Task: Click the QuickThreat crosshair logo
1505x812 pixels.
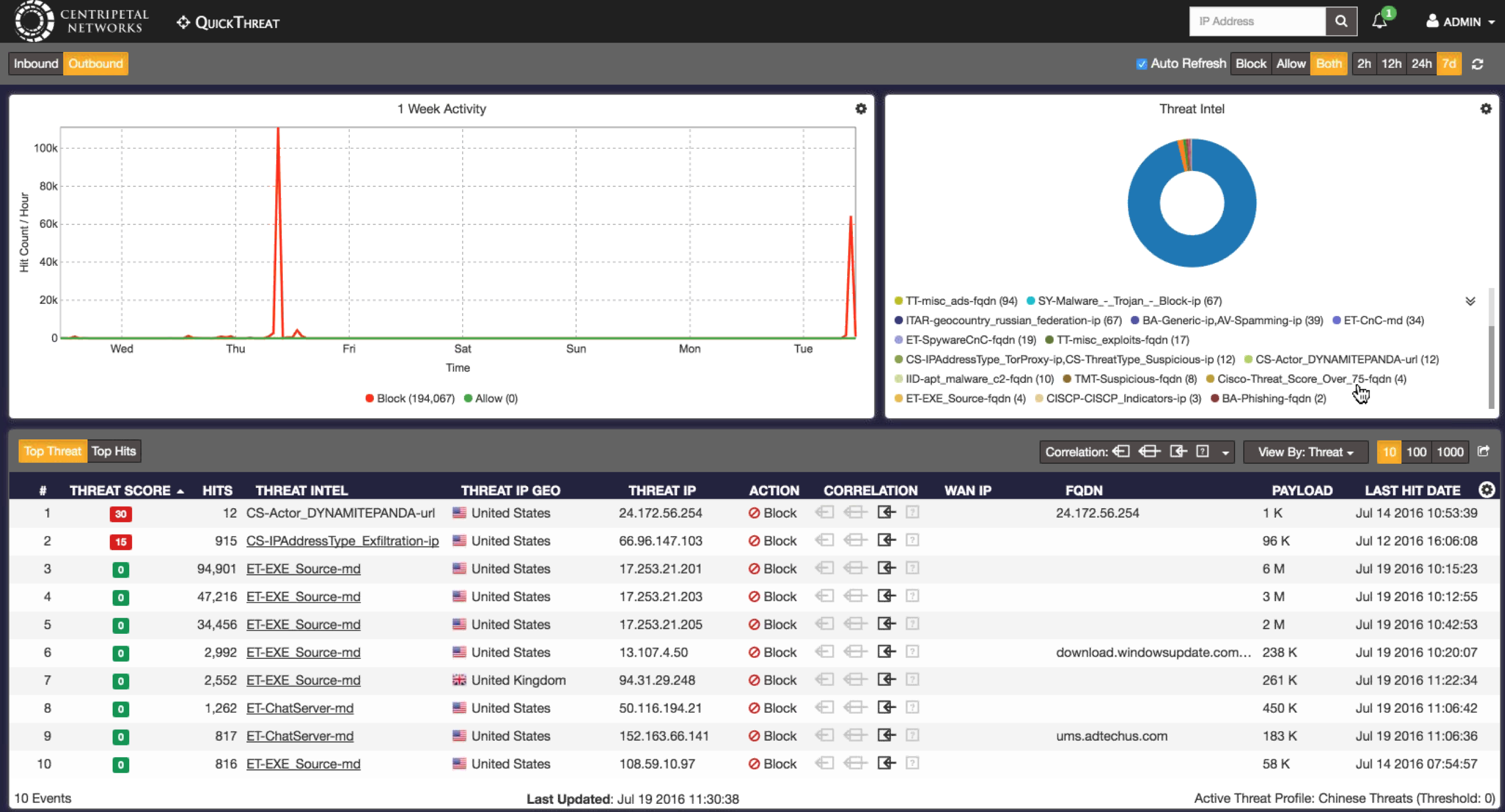Action: [x=183, y=23]
